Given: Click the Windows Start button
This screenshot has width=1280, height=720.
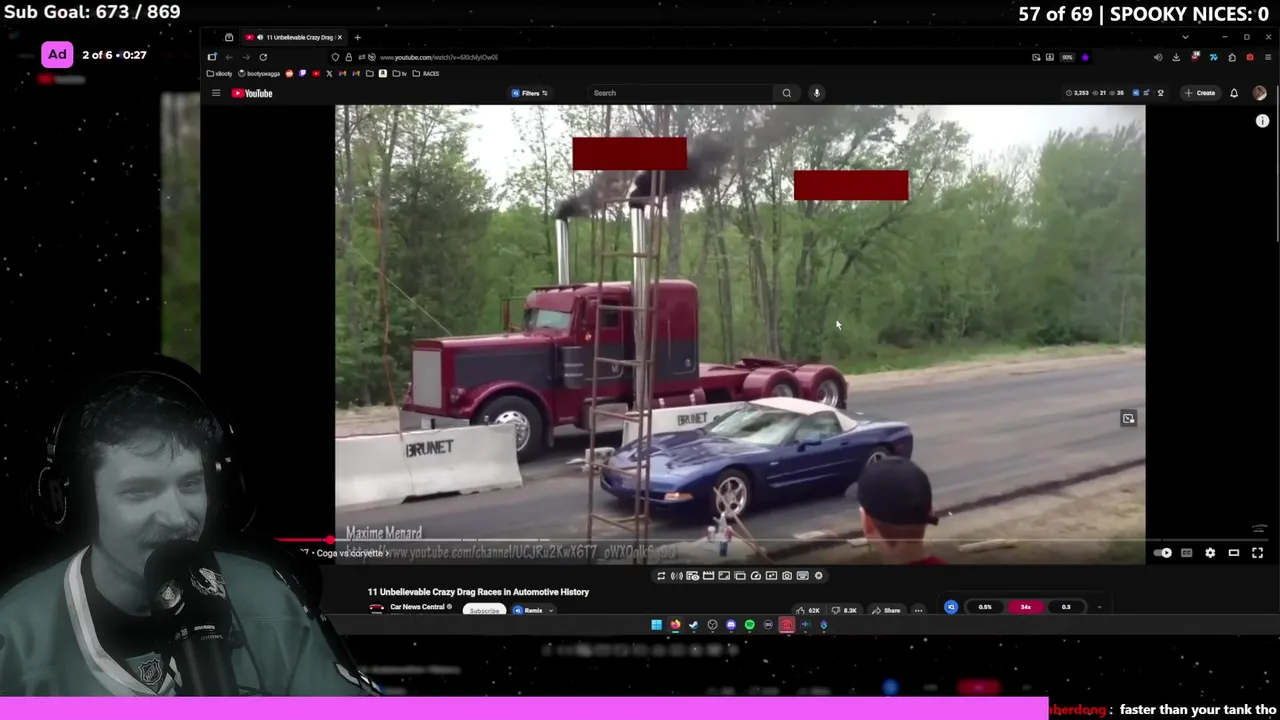Looking at the screenshot, I should (x=656, y=625).
